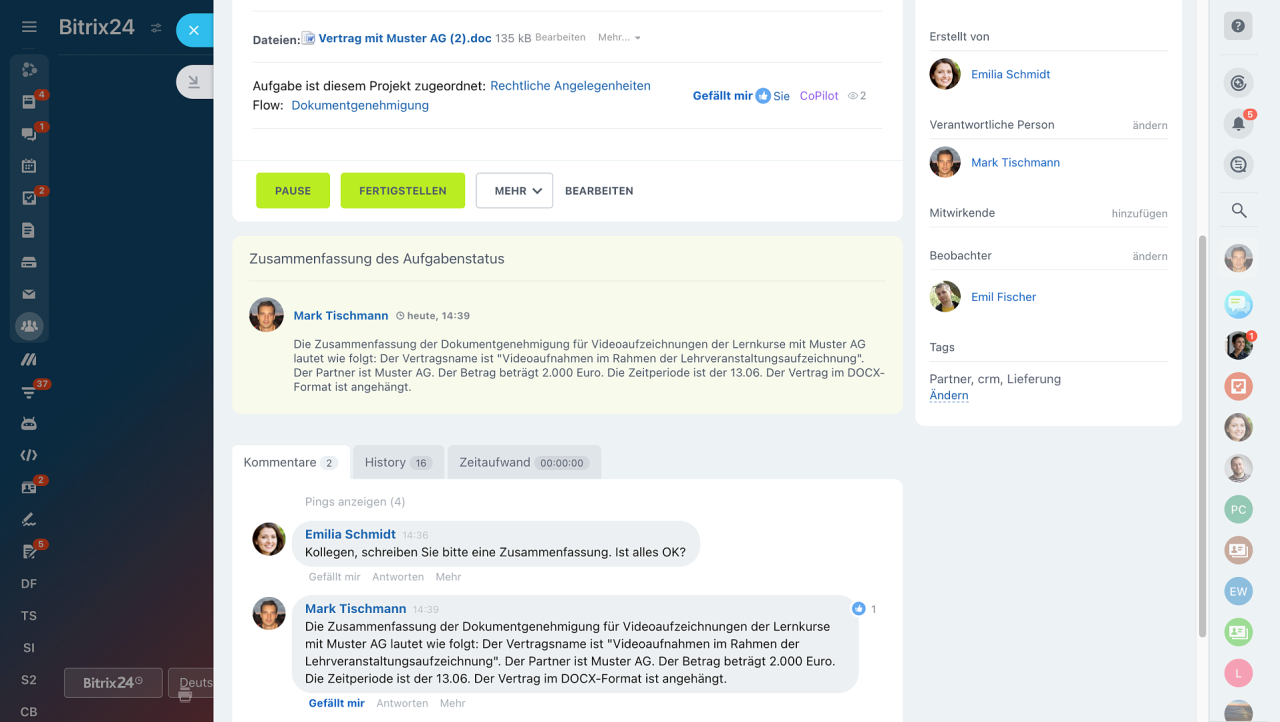The height and width of the screenshot is (722, 1280).
Task: Click the search magnifier in right panel
Action: 1238,210
